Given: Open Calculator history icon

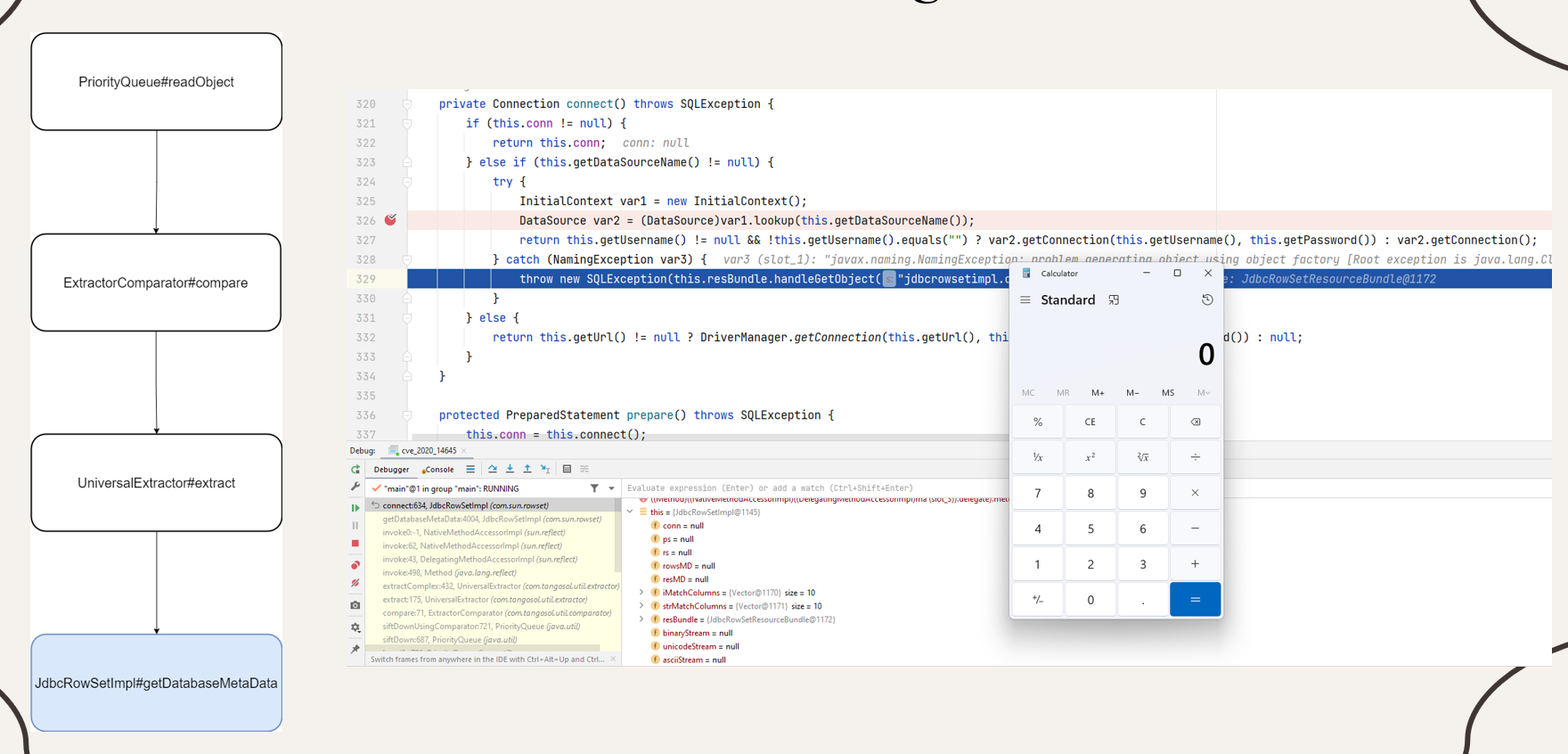Looking at the screenshot, I should 1207,300.
